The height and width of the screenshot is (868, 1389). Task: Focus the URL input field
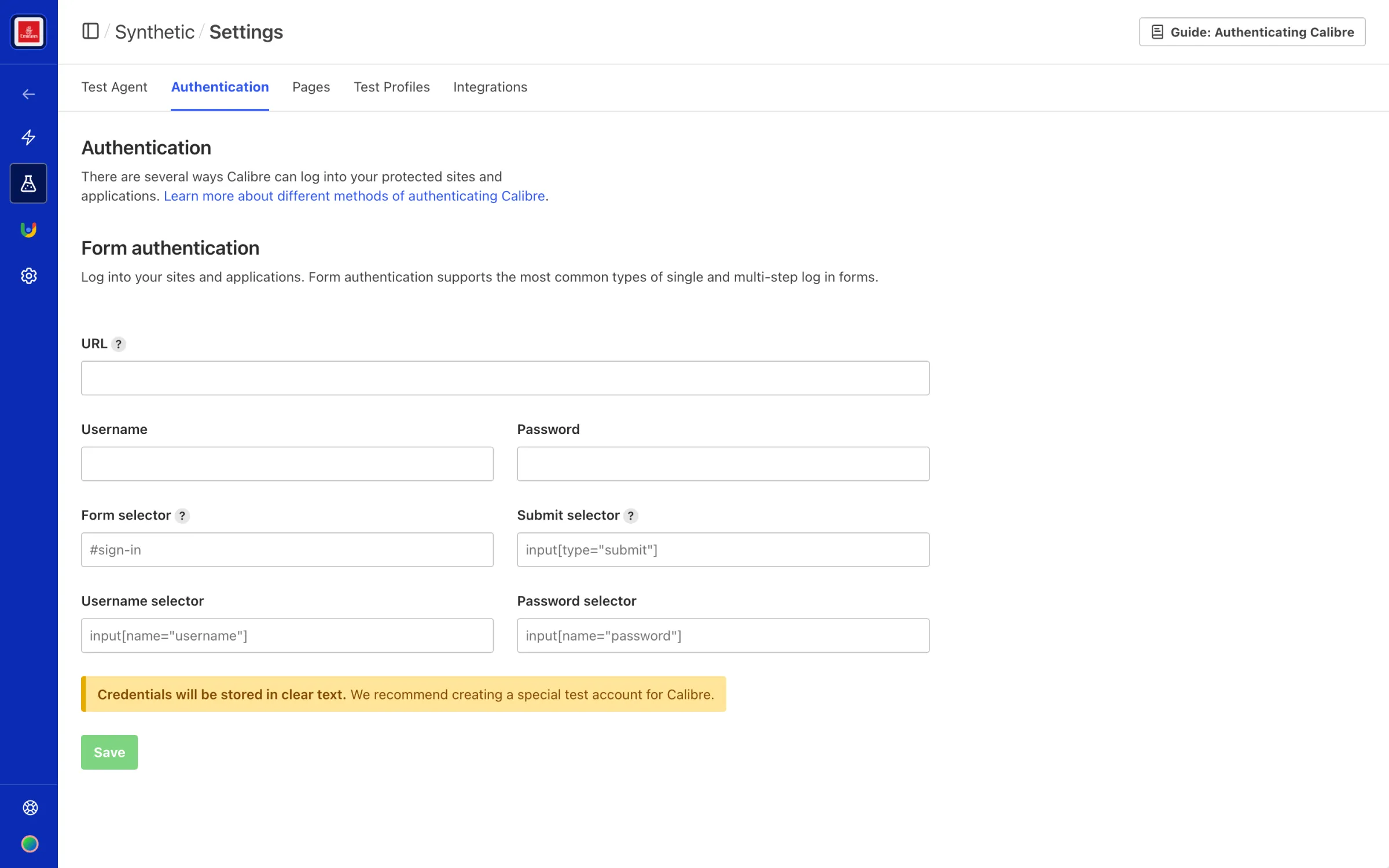pyautogui.click(x=505, y=378)
